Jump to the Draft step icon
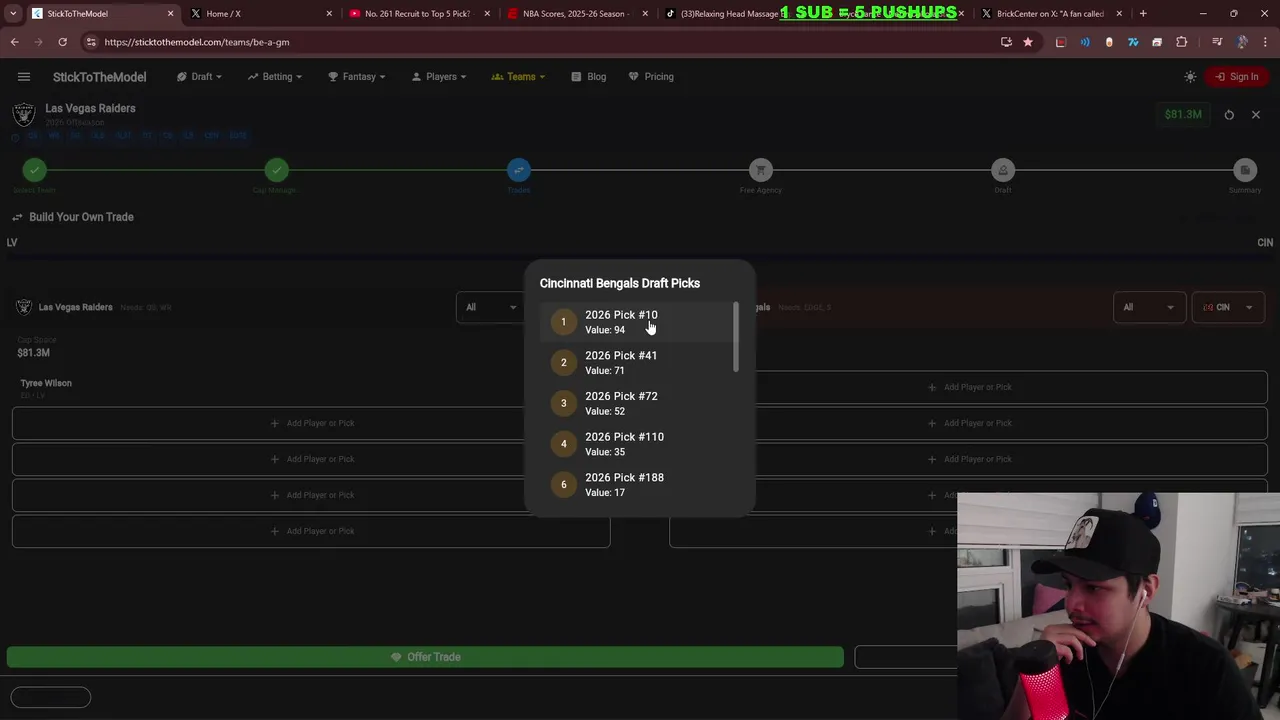Screen dimensions: 1280x720 1003,171
